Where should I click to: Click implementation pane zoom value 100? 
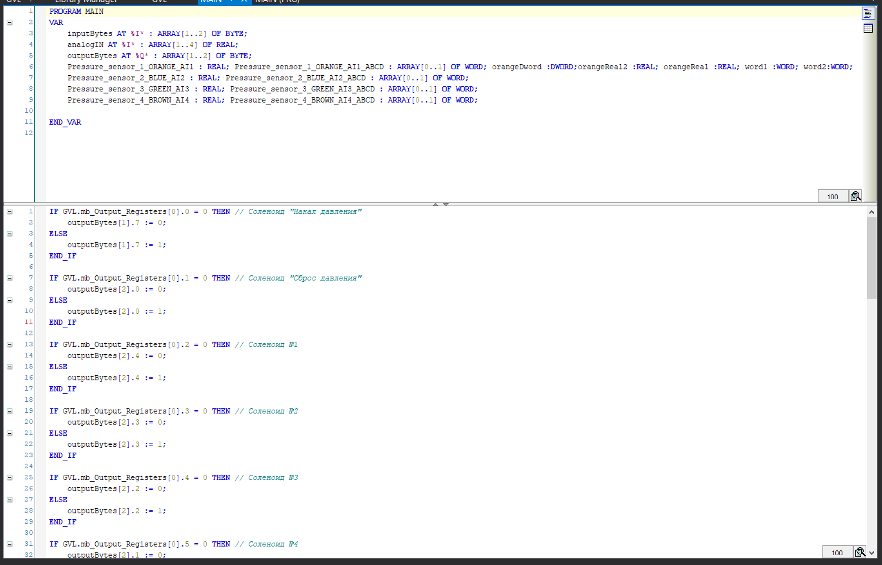point(837,552)
